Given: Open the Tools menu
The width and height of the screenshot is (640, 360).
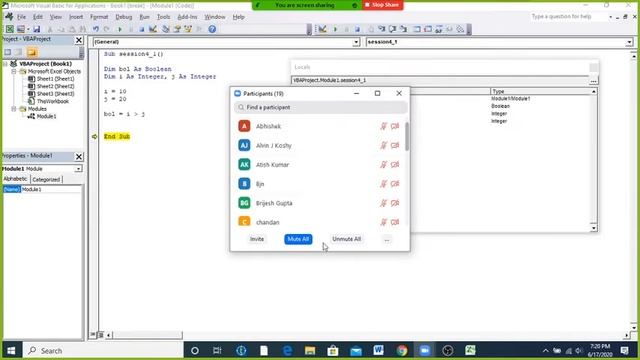Looking at the screenshot, I should point(163,17).
